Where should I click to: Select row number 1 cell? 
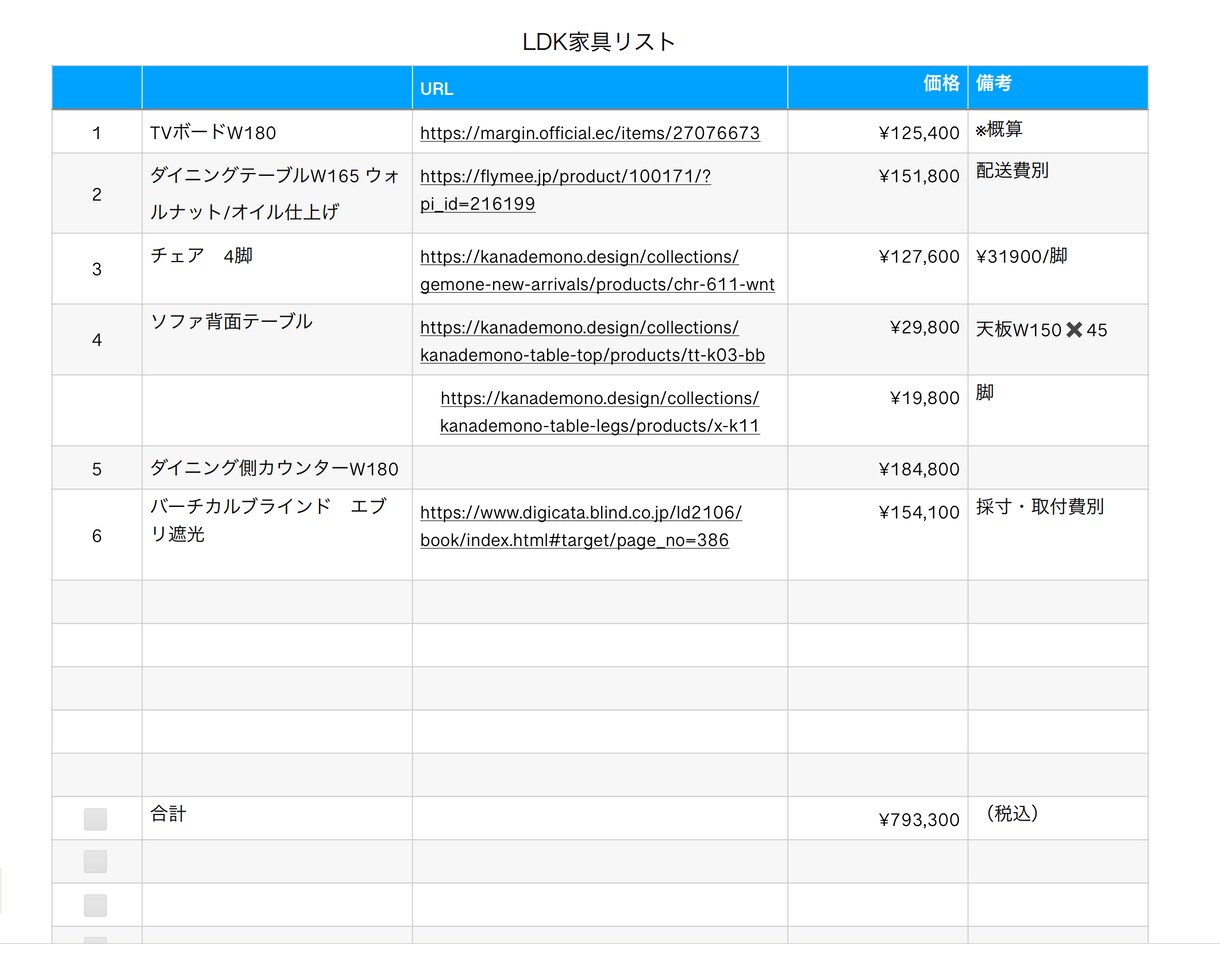pos(97,132)
